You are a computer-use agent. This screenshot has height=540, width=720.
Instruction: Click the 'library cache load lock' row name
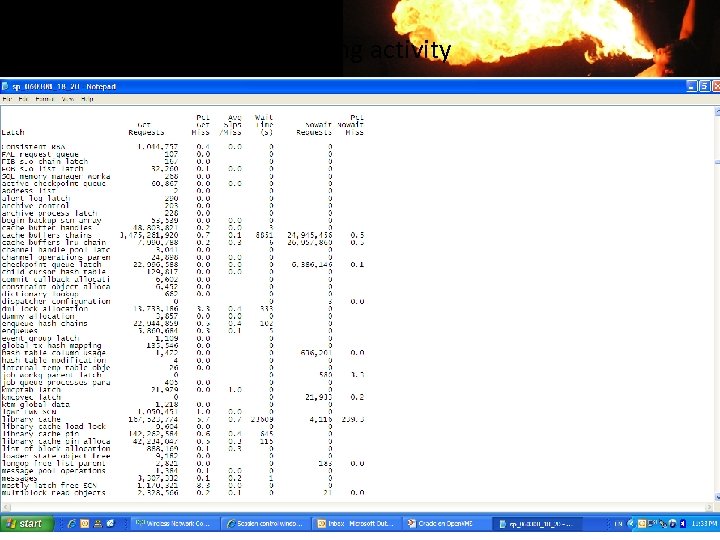(x=54, y=427)
